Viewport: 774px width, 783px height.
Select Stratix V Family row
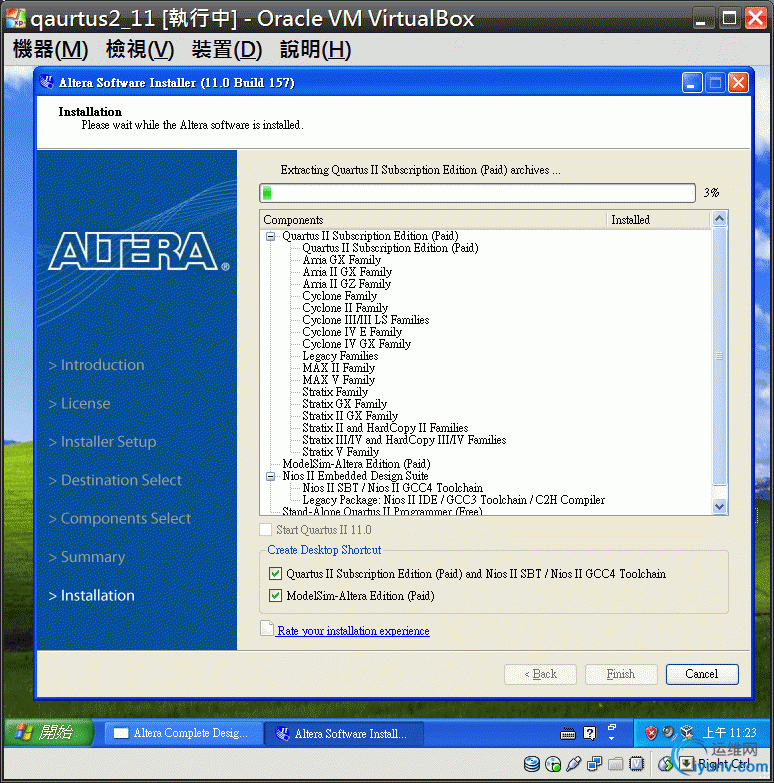click(341, 451)
